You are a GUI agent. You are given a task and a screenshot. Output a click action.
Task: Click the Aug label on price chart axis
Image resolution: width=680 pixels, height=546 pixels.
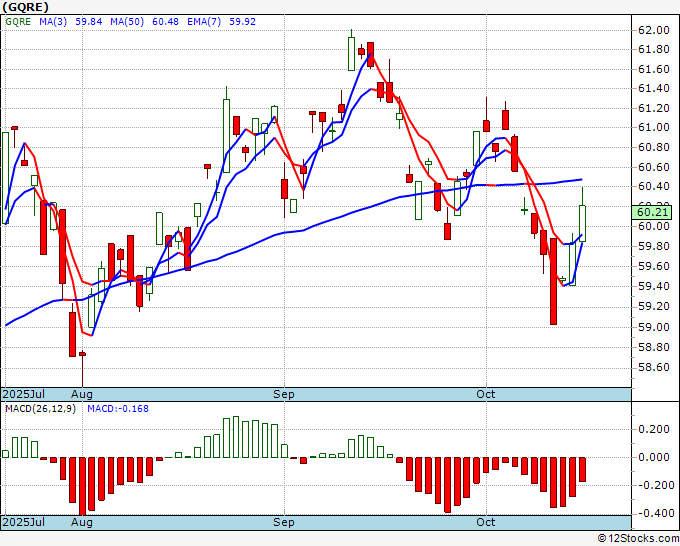point(82,394)
